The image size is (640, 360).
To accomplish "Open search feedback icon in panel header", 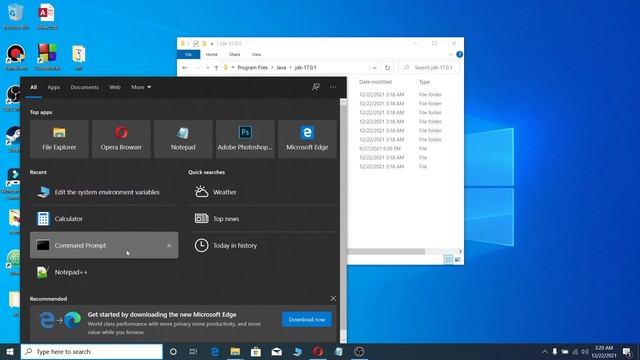I will click(316, 87).
